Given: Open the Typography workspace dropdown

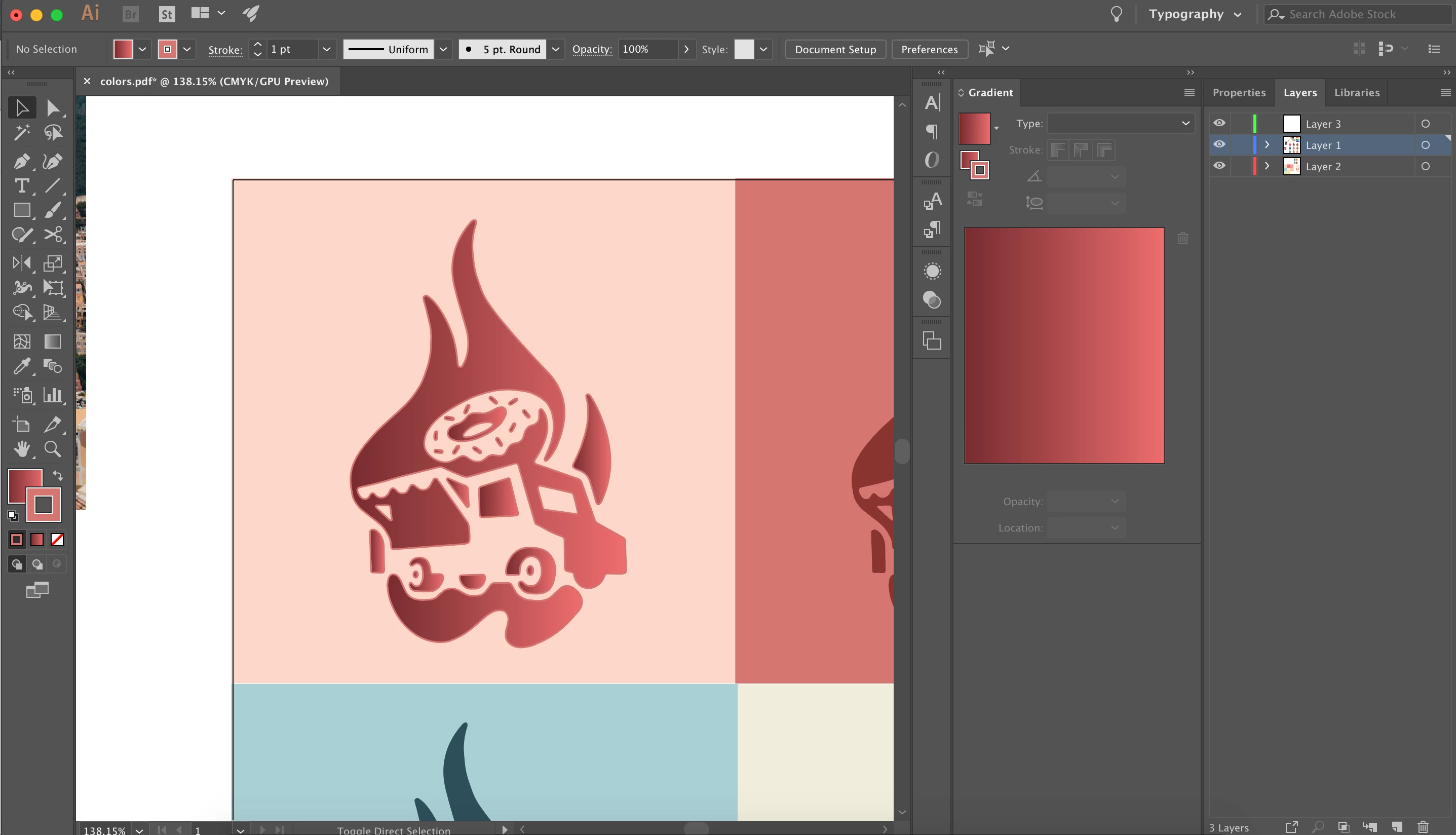Looking at the screenshot, I should pos(1195,14).
